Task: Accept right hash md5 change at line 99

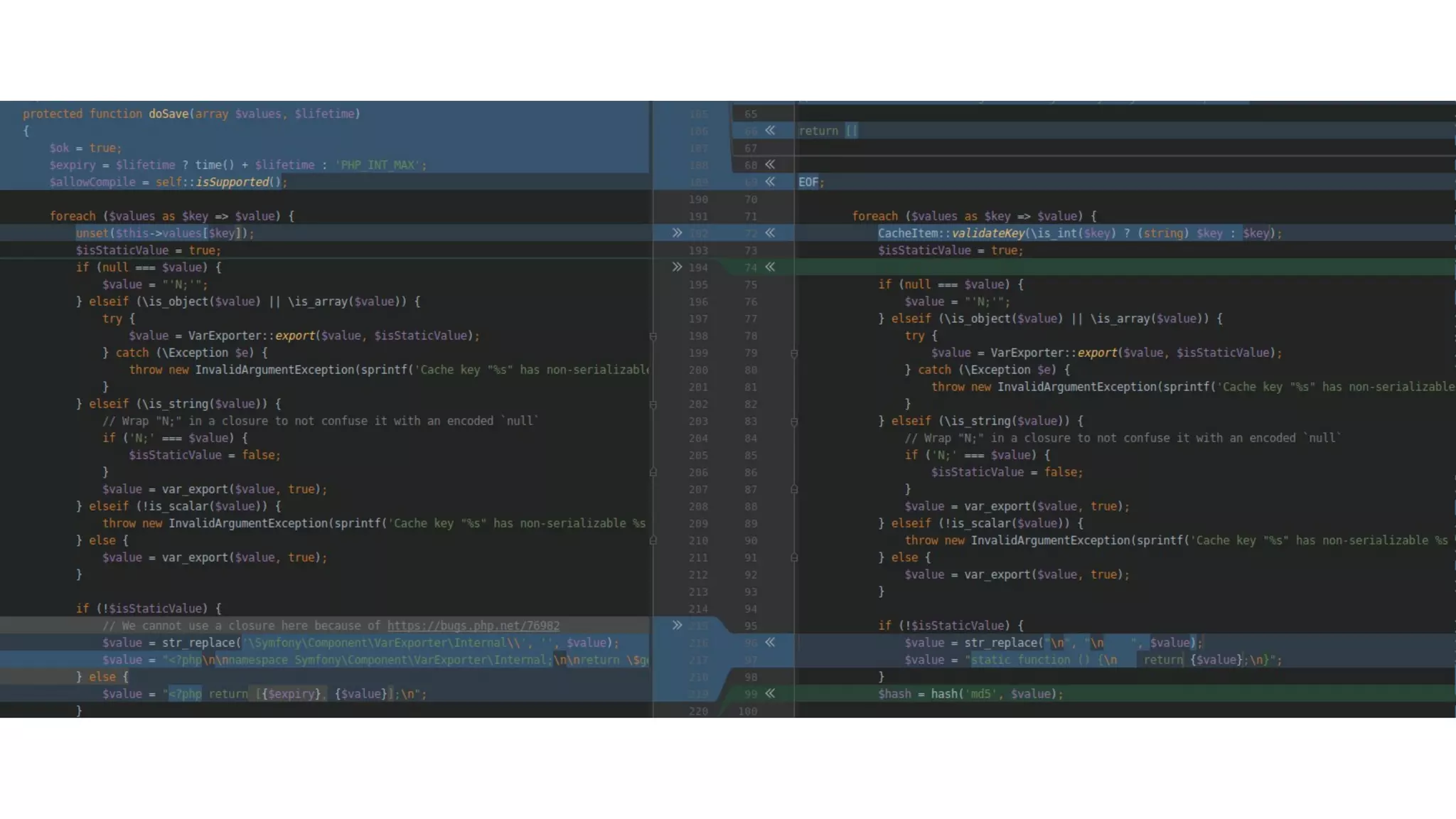Action: (x=770, y=694)
